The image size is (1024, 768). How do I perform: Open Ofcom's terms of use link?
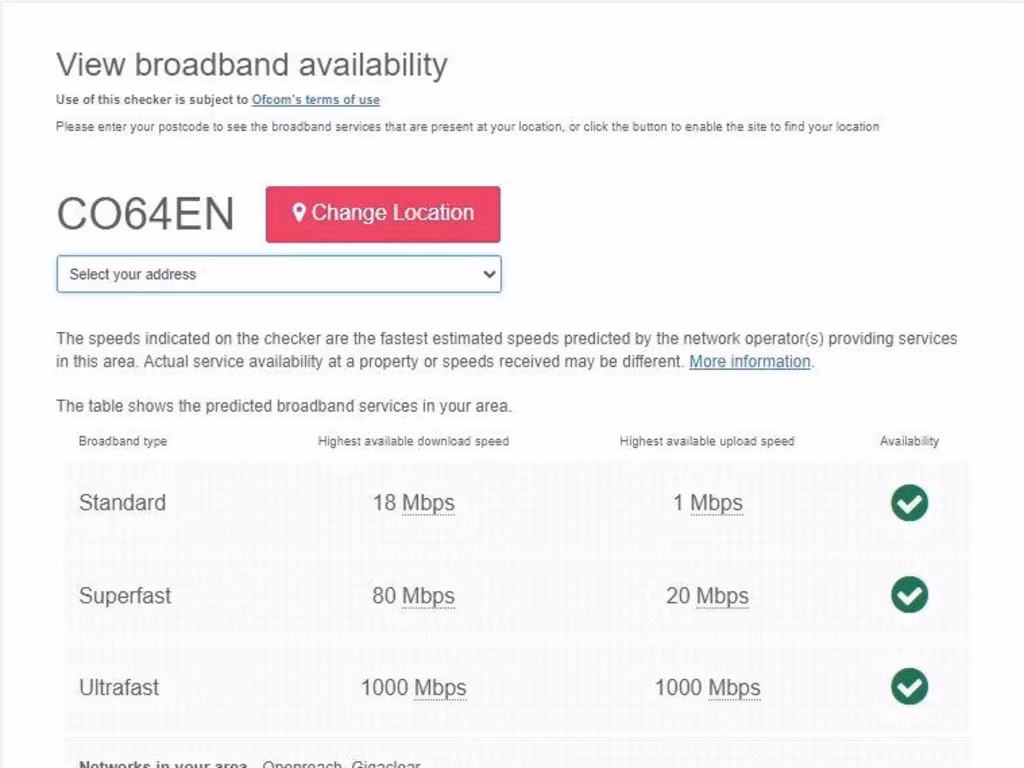316,100
